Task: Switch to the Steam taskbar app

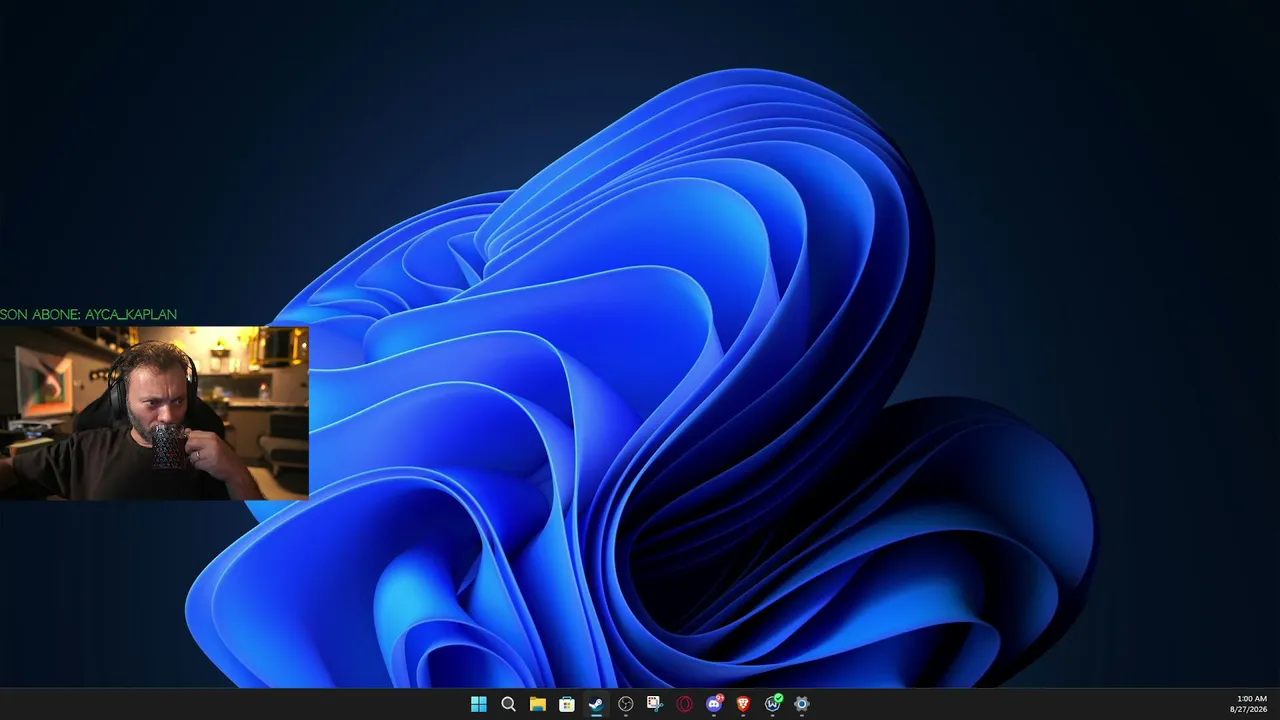Action: [x=596, y=704]
